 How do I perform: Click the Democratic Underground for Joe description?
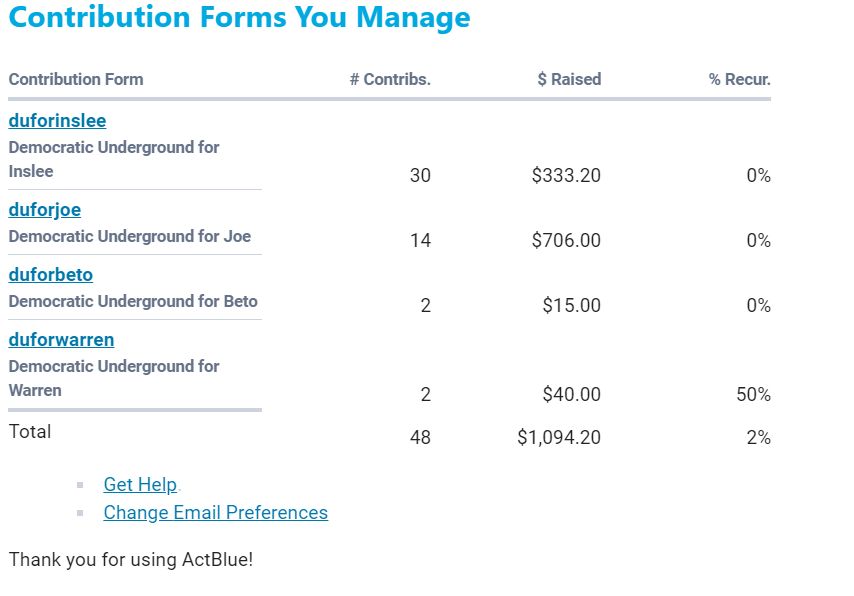point(130,237)
